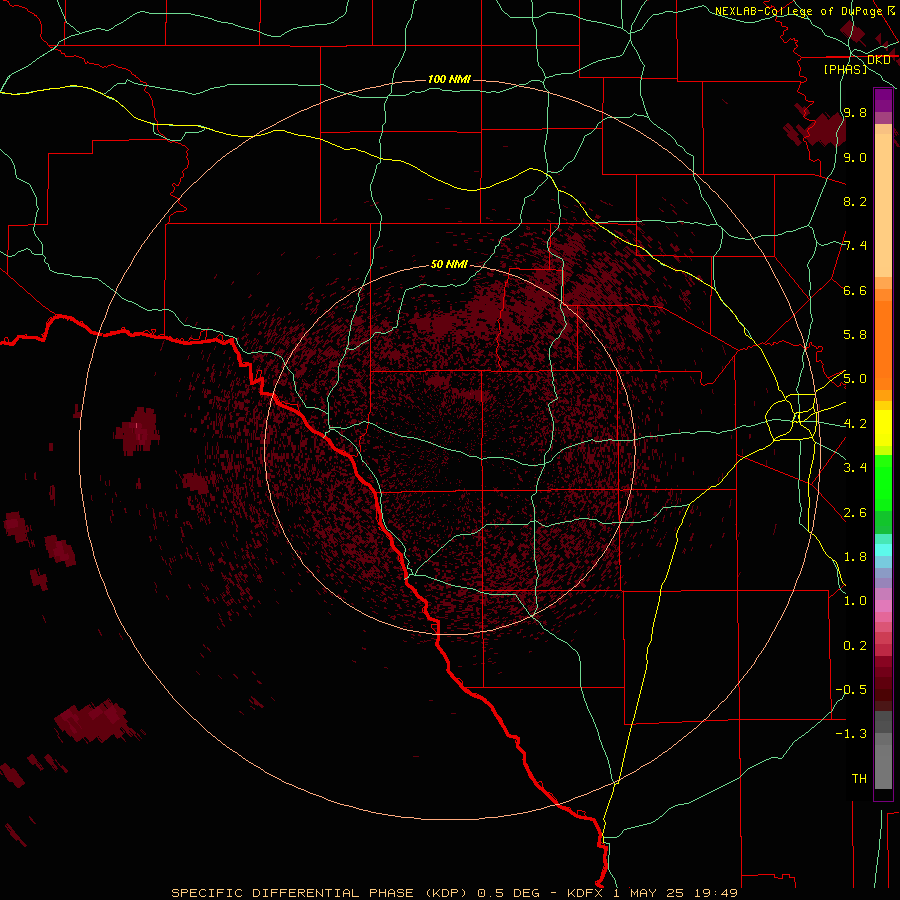Click the TH threshold label on scale
The width and height of the screenshot is (900, 900).
click(859, 779)
